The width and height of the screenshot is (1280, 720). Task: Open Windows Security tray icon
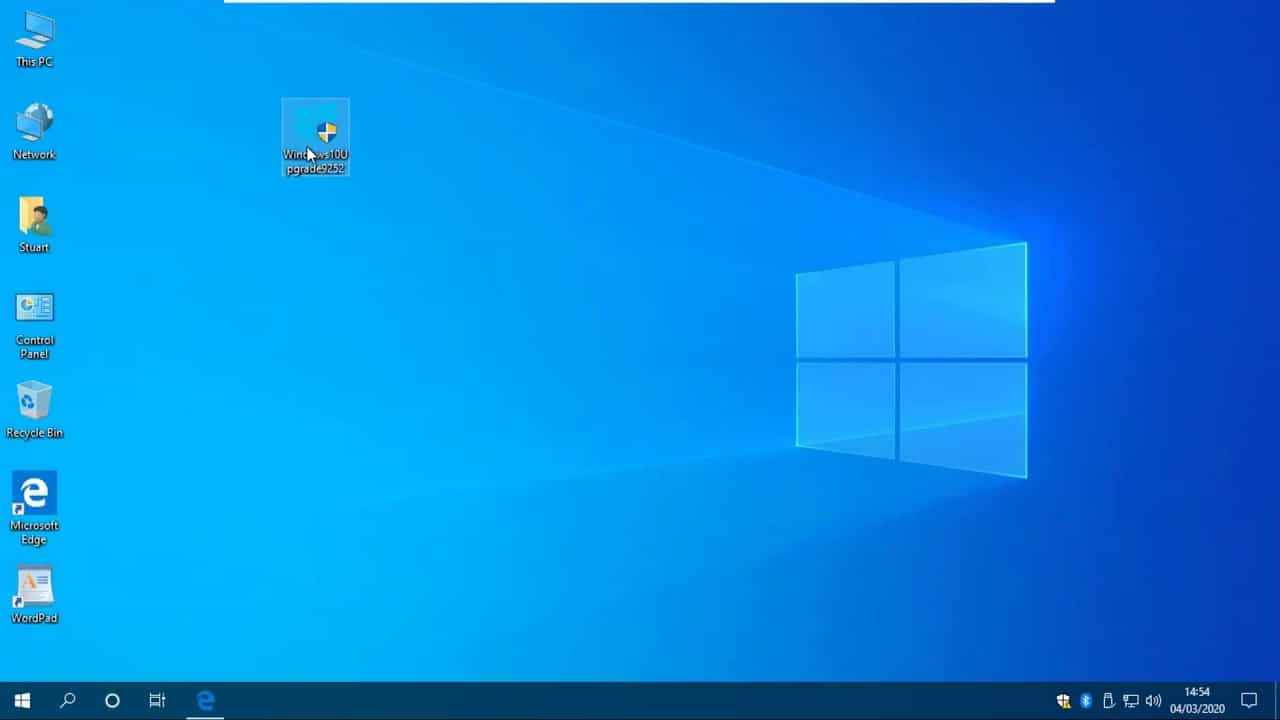(1063, 701)
